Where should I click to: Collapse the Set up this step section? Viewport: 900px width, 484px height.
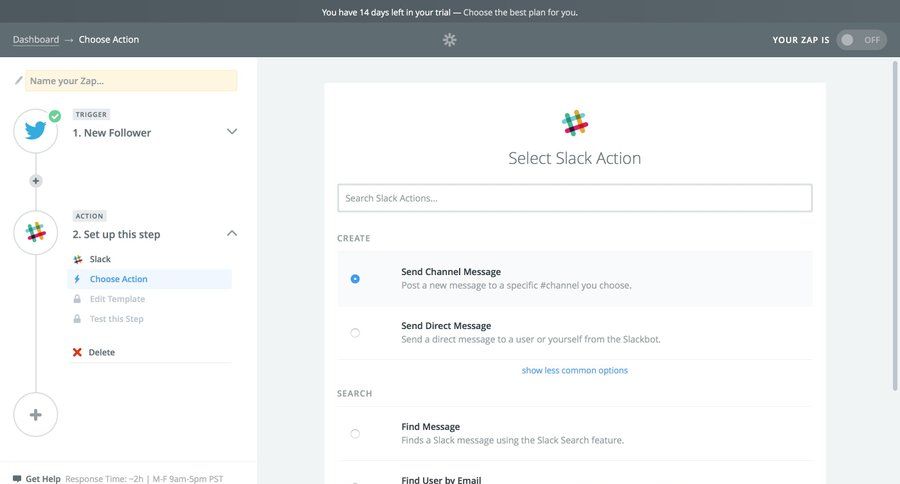point(232,233)
